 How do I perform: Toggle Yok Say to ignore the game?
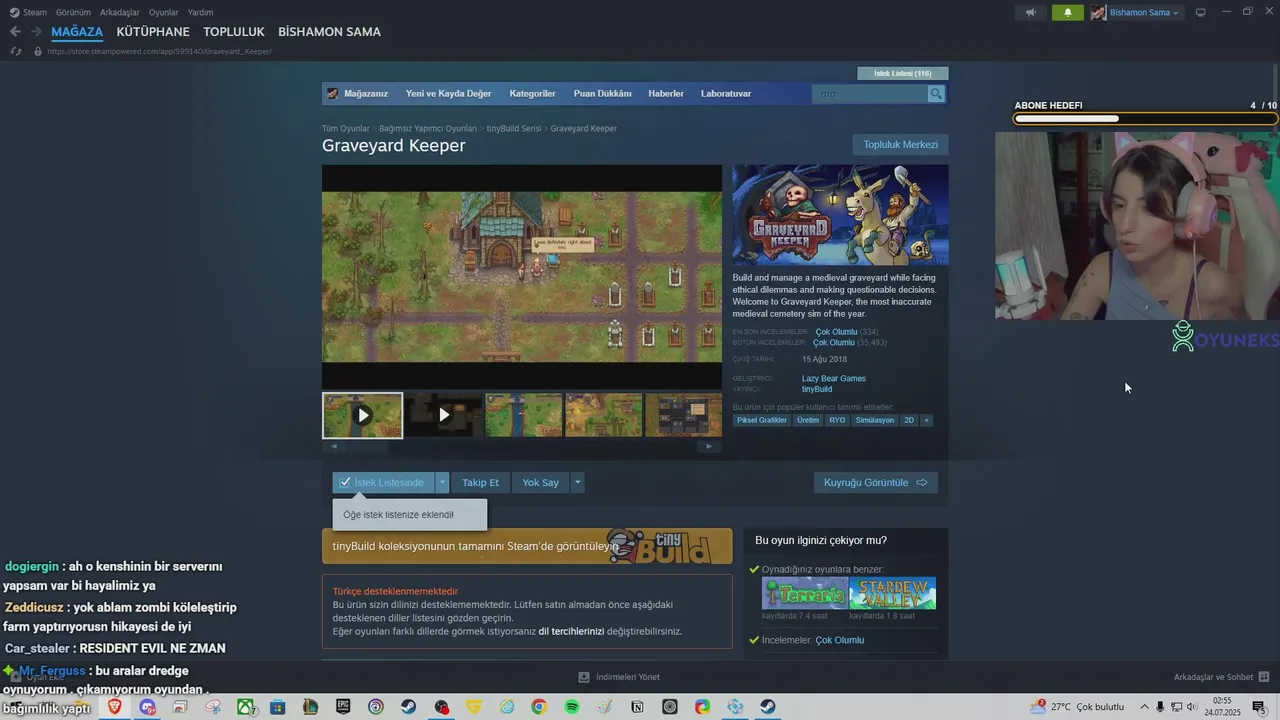(540, 482)
